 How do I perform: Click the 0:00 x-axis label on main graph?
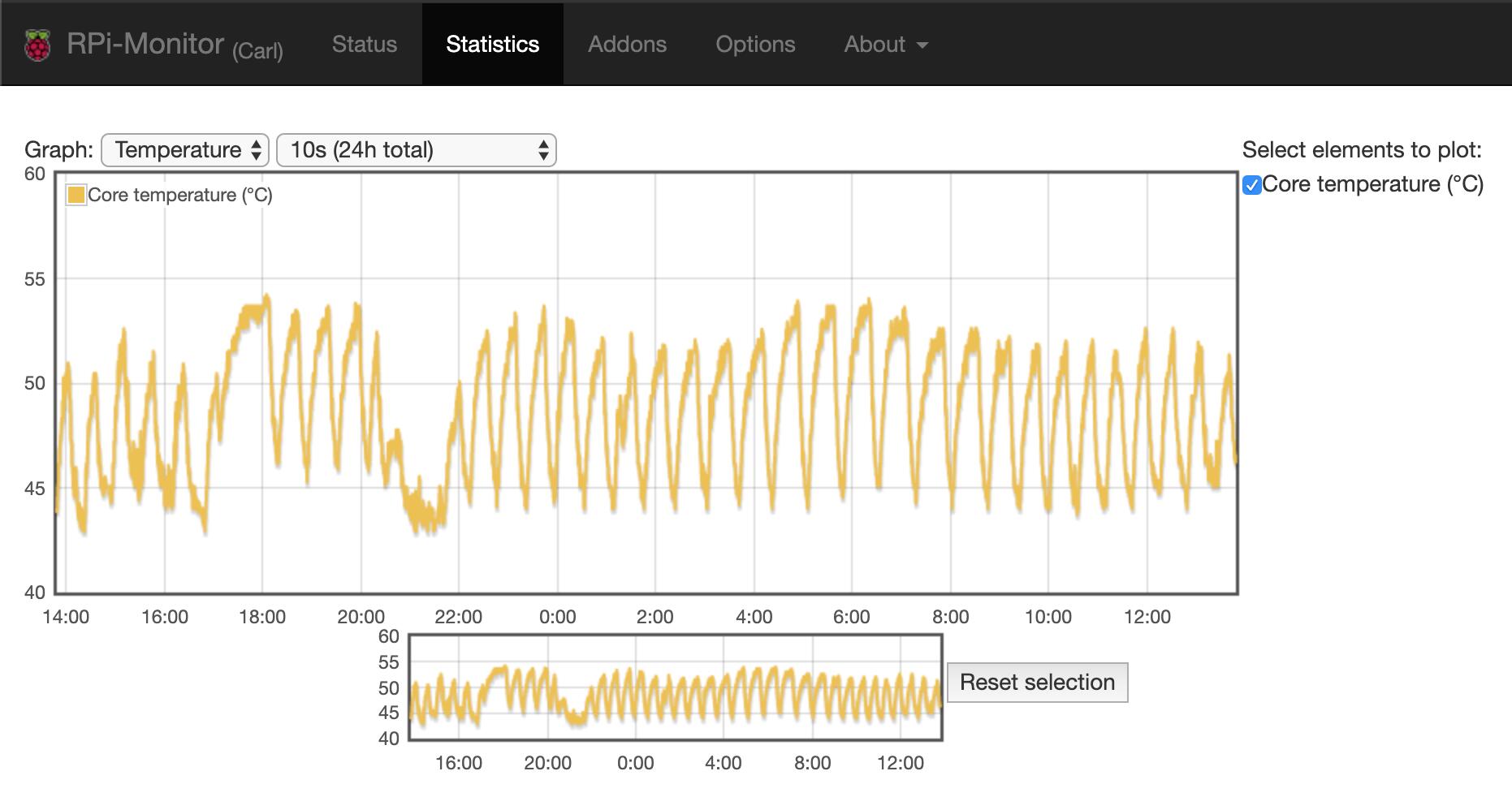point(558,617)
